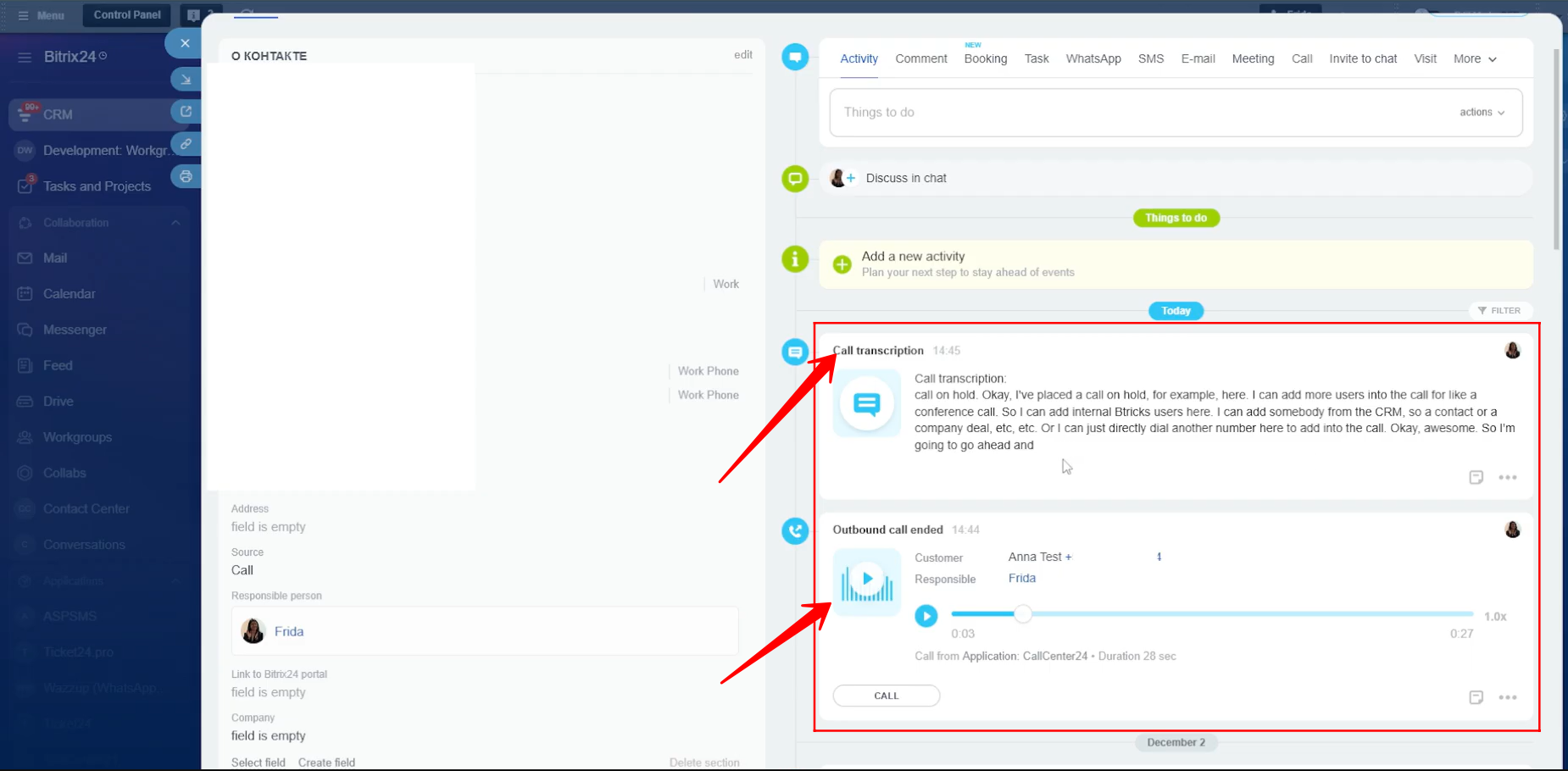Close the contact slider with the X button
Screen dimensions: 1568x771
click(185, 43)
